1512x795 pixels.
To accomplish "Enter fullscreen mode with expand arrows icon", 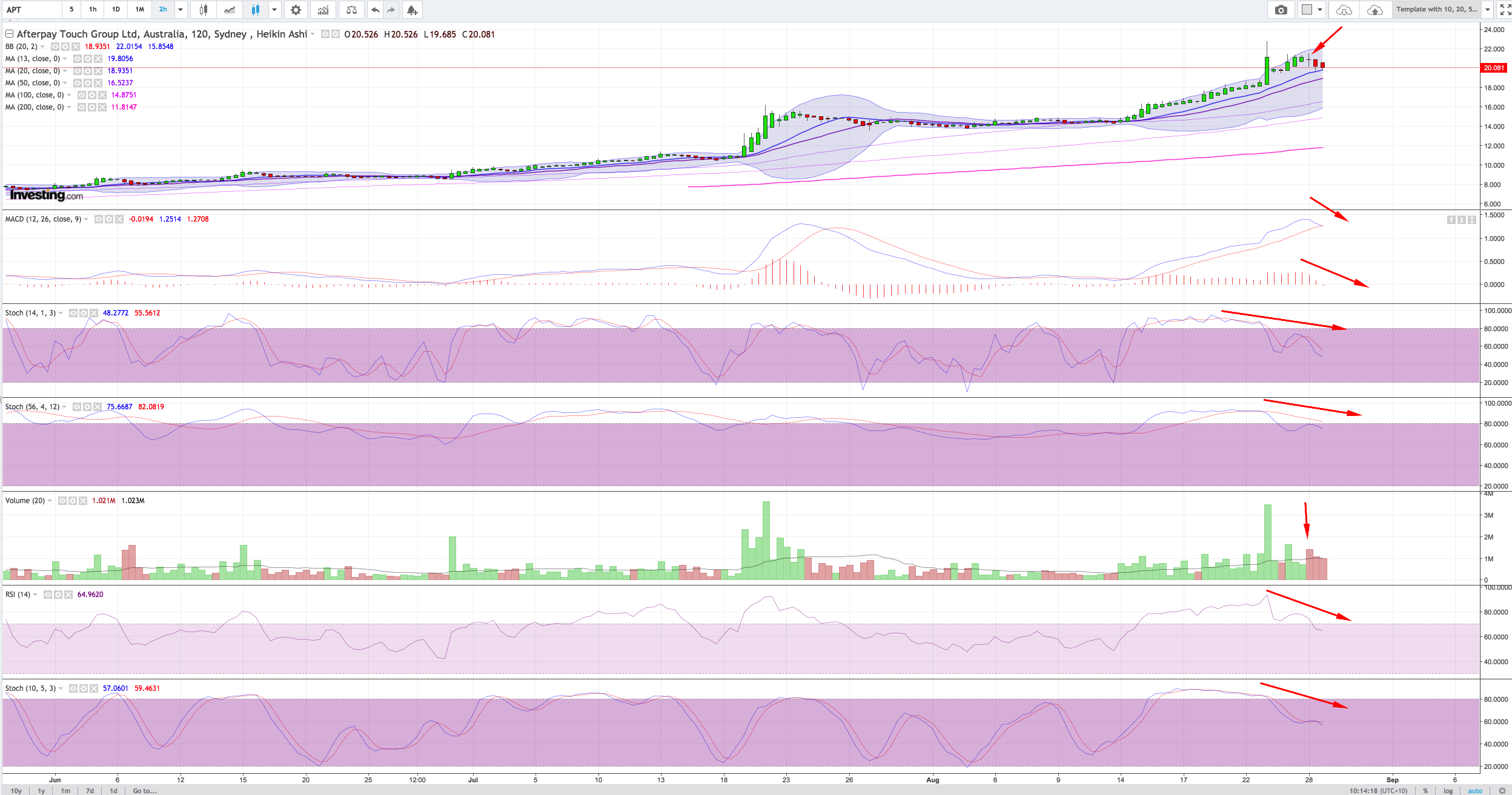I will (x=1505, y=10).
